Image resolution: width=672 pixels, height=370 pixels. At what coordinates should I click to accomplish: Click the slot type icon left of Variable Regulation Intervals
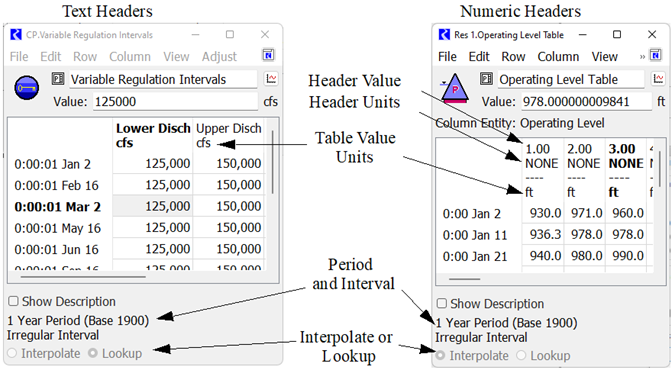(58, 79)
